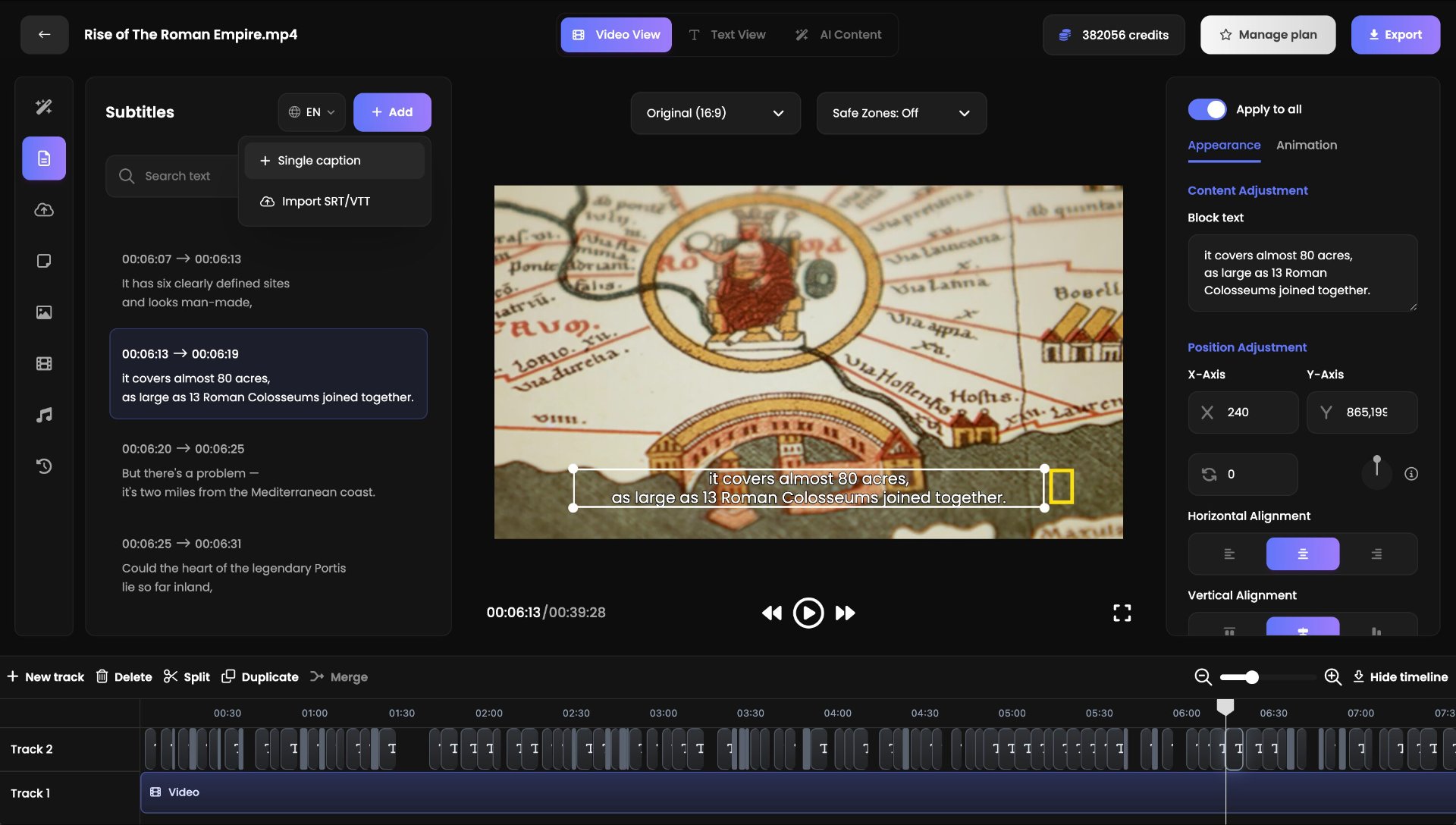The image size is (1456, 825).
Task: Delete the selected timeline clip
Action: click(x=124, y=677)
